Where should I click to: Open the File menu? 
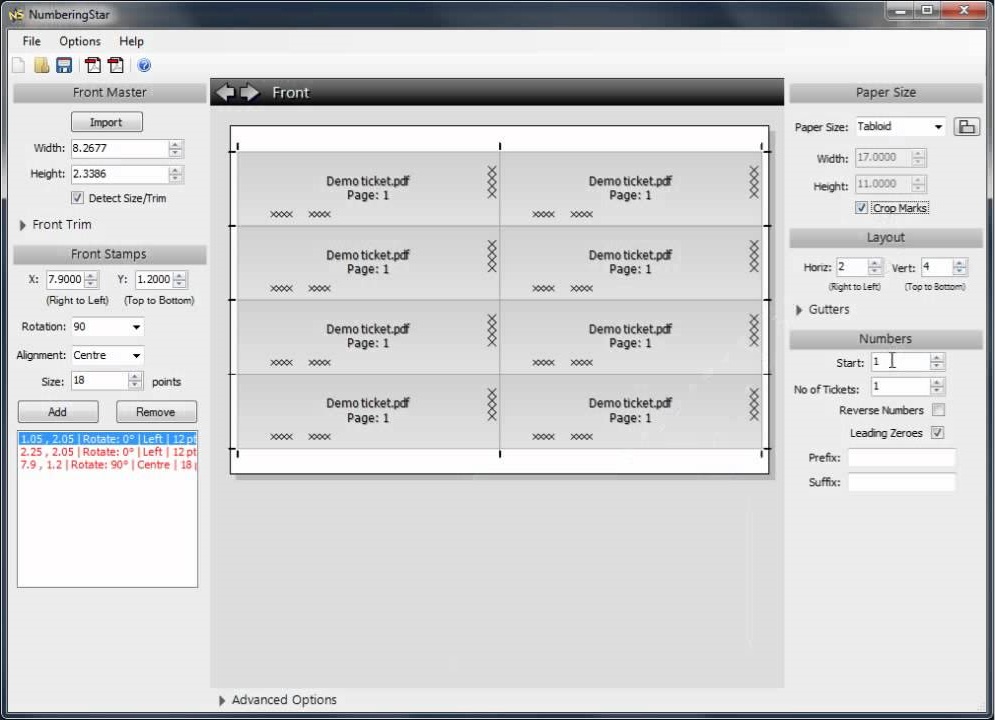(x=32, y=41)
